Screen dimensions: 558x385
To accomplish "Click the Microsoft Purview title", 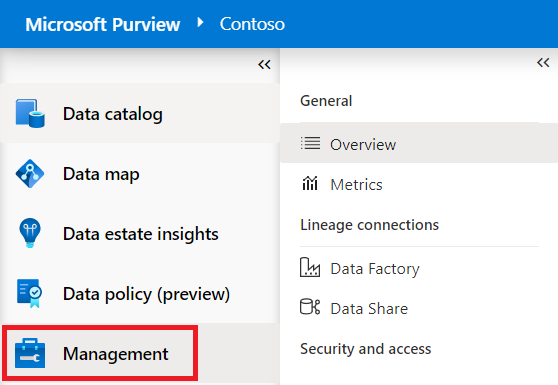I will [102, 25].
